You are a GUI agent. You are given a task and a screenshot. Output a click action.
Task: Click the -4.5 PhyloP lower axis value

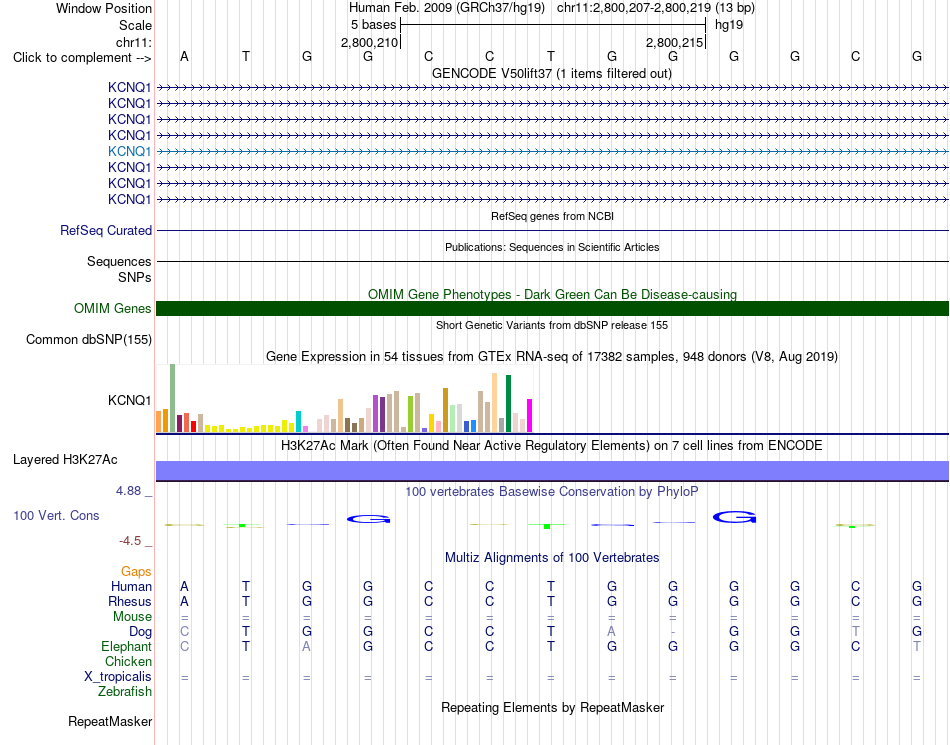click(x=130, y=540)
